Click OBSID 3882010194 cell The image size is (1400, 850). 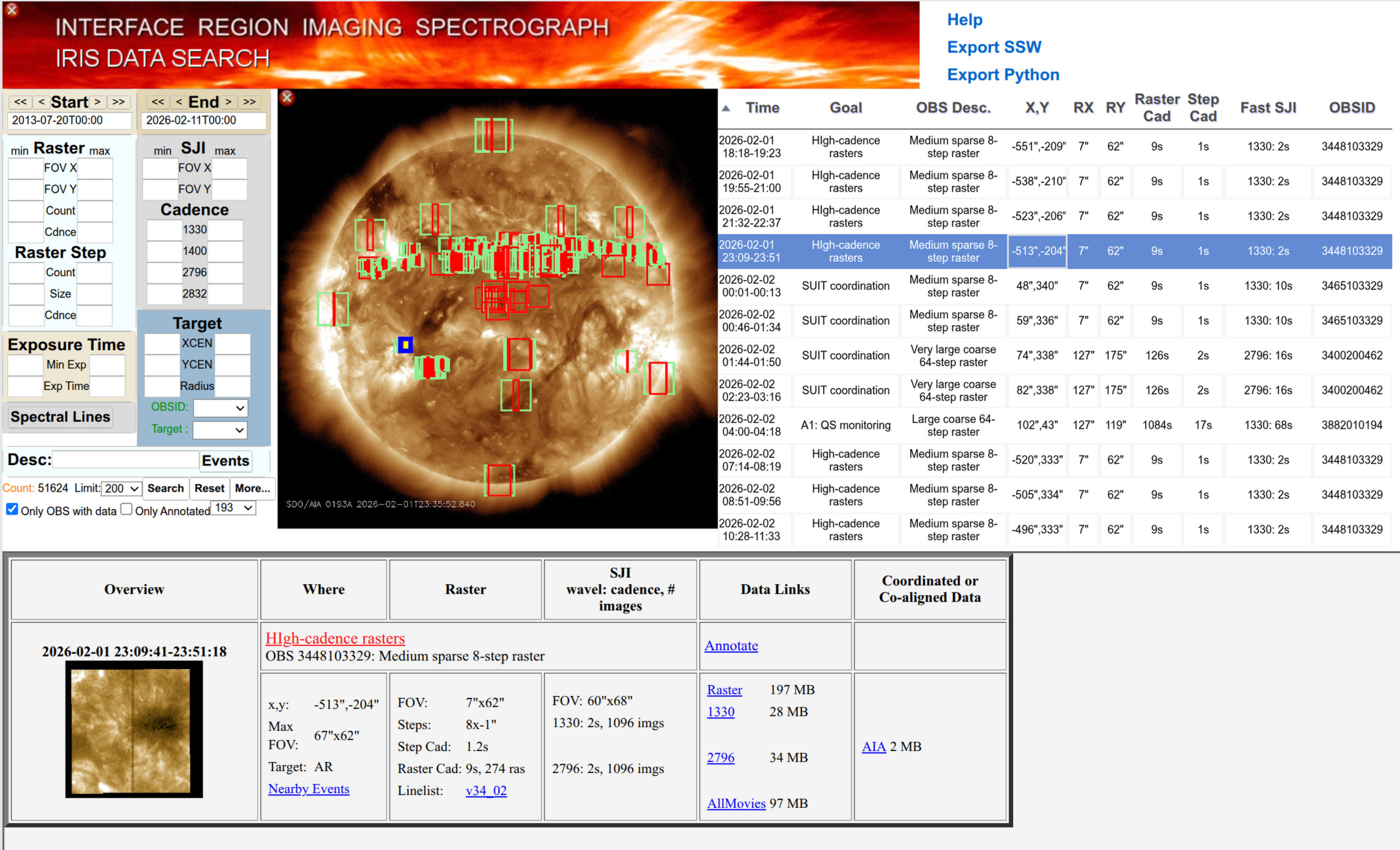(1352, 425)
